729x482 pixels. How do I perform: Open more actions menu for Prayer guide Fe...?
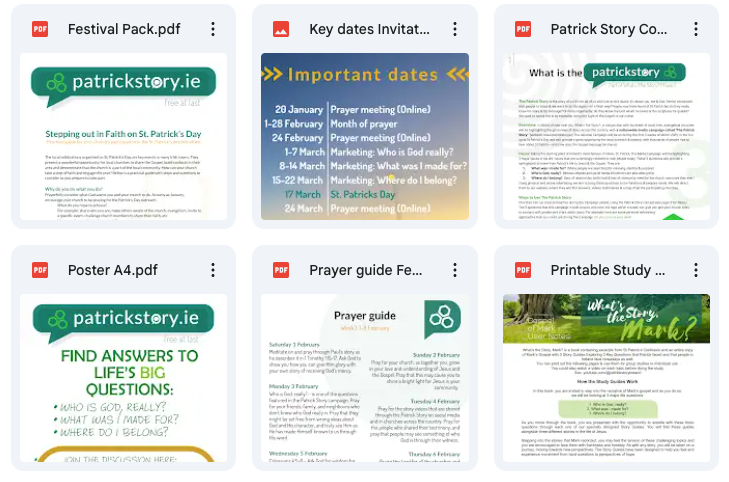click(455, 270)
